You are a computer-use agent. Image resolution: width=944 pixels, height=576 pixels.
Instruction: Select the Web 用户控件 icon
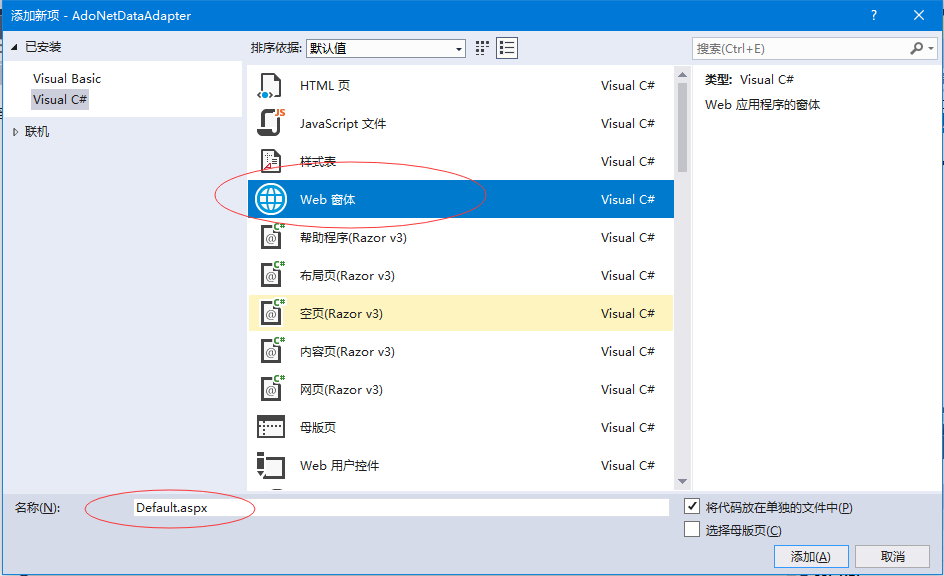coord(271,465)
